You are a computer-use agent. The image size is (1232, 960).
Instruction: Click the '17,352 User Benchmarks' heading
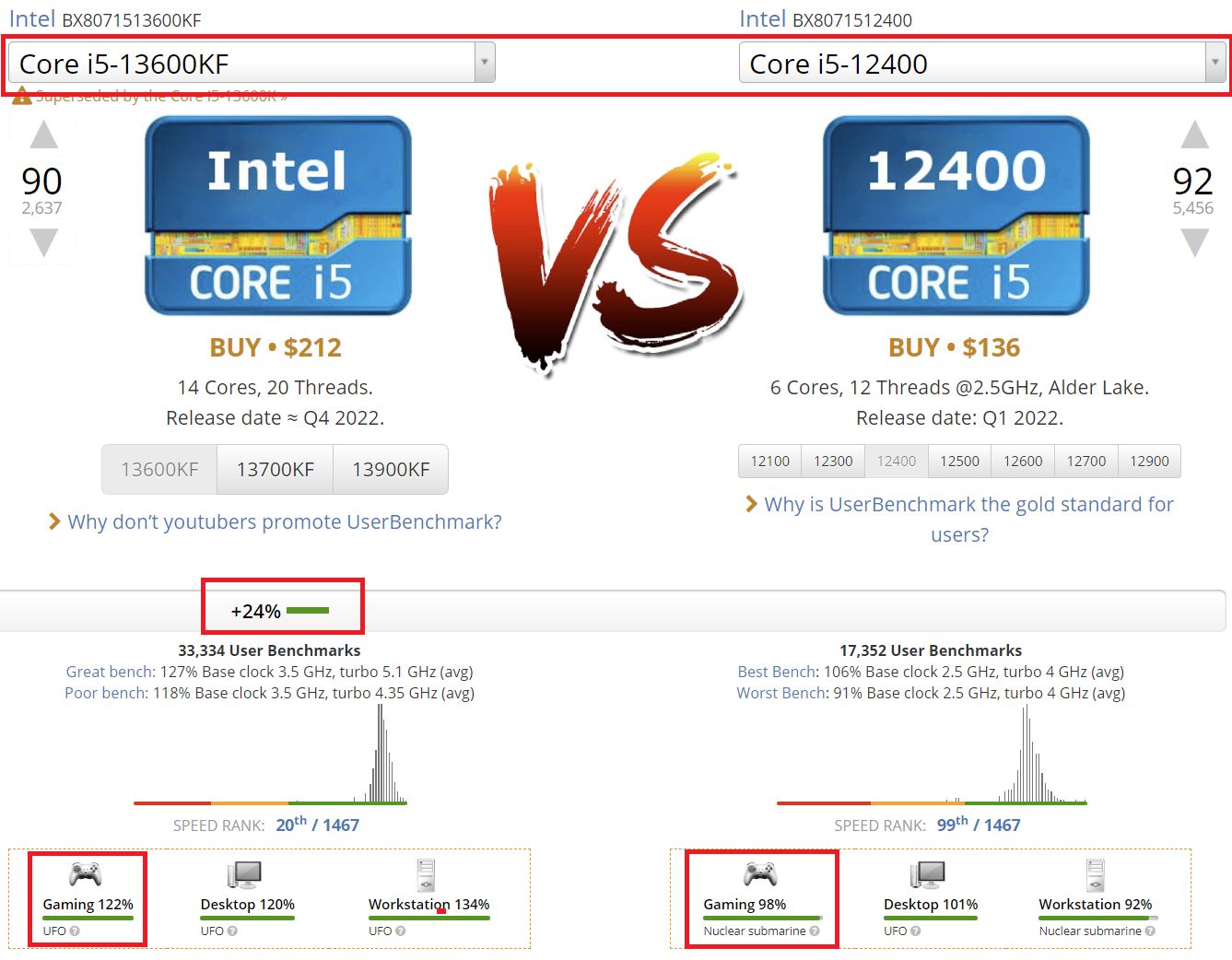coord(931,650)
